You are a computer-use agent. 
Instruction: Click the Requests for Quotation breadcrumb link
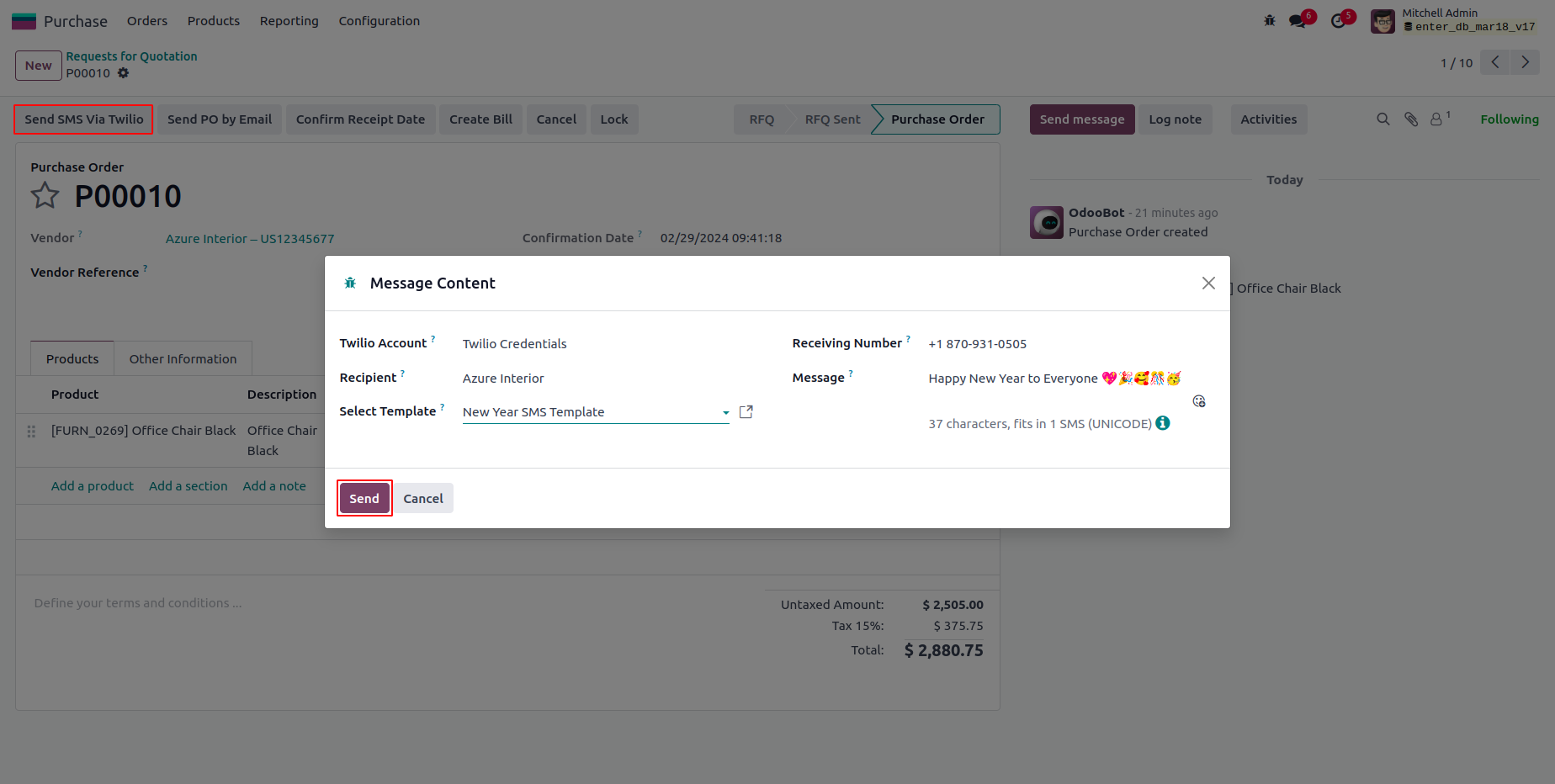pos(131,56)
